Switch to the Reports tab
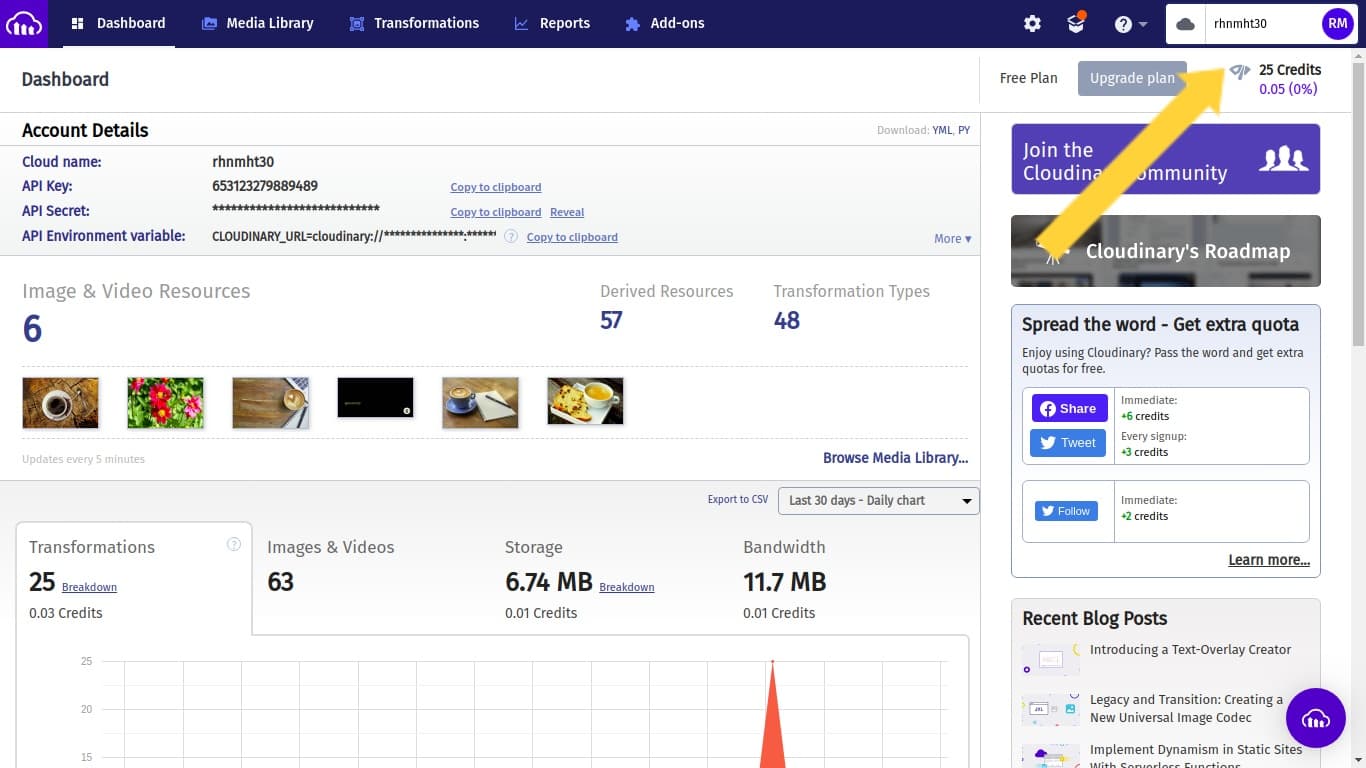The image size is (1366, 768). tap(552, 23)
